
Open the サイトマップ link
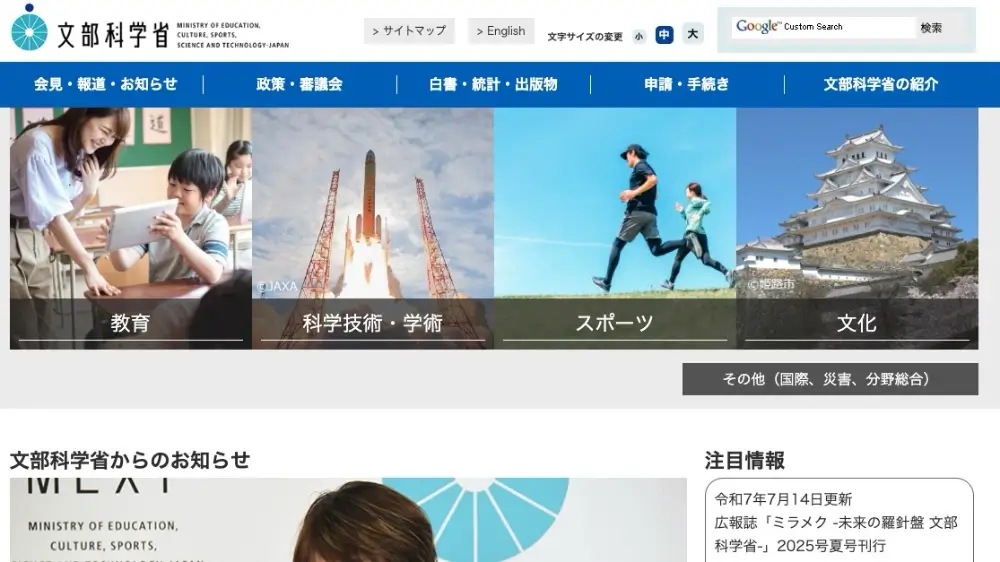[409, 31]
